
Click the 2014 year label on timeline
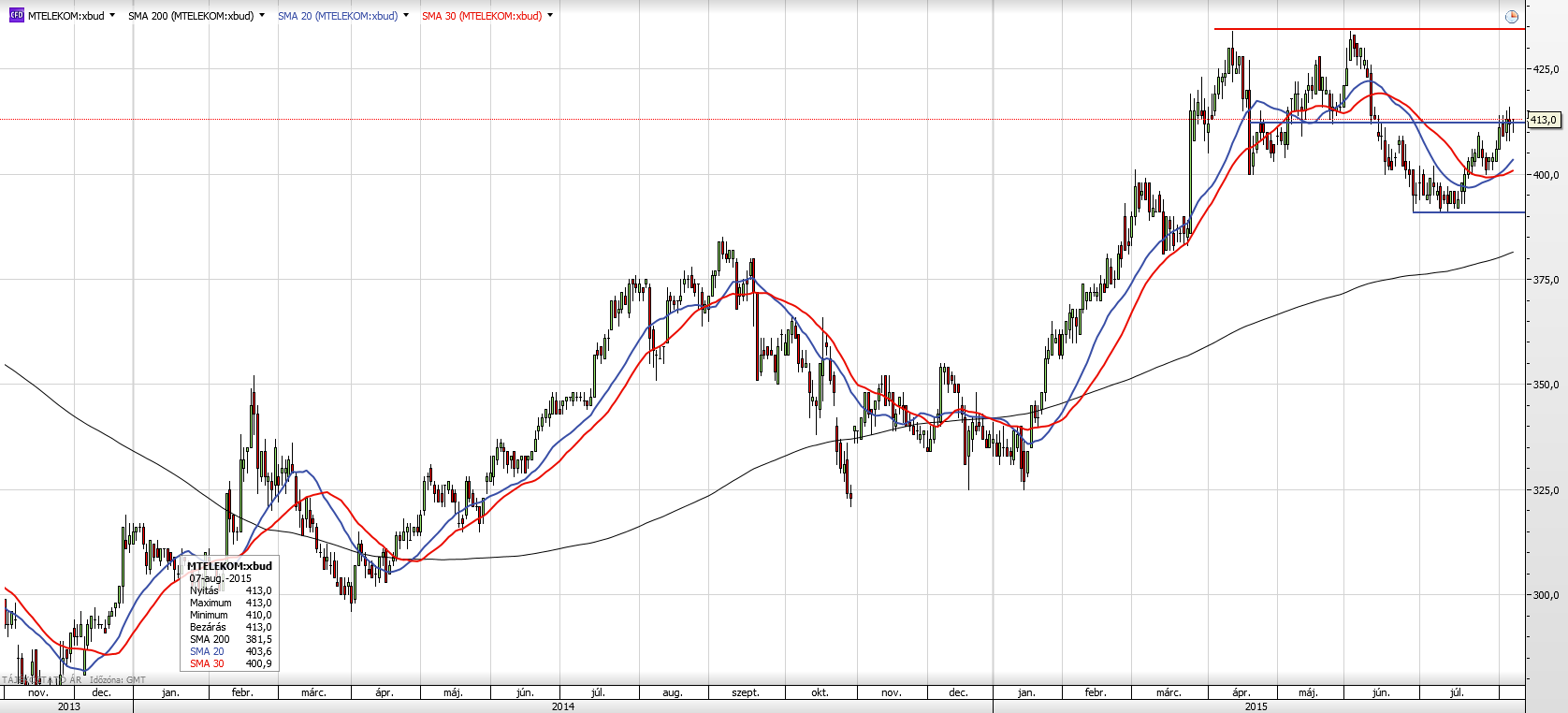(563, 706)
